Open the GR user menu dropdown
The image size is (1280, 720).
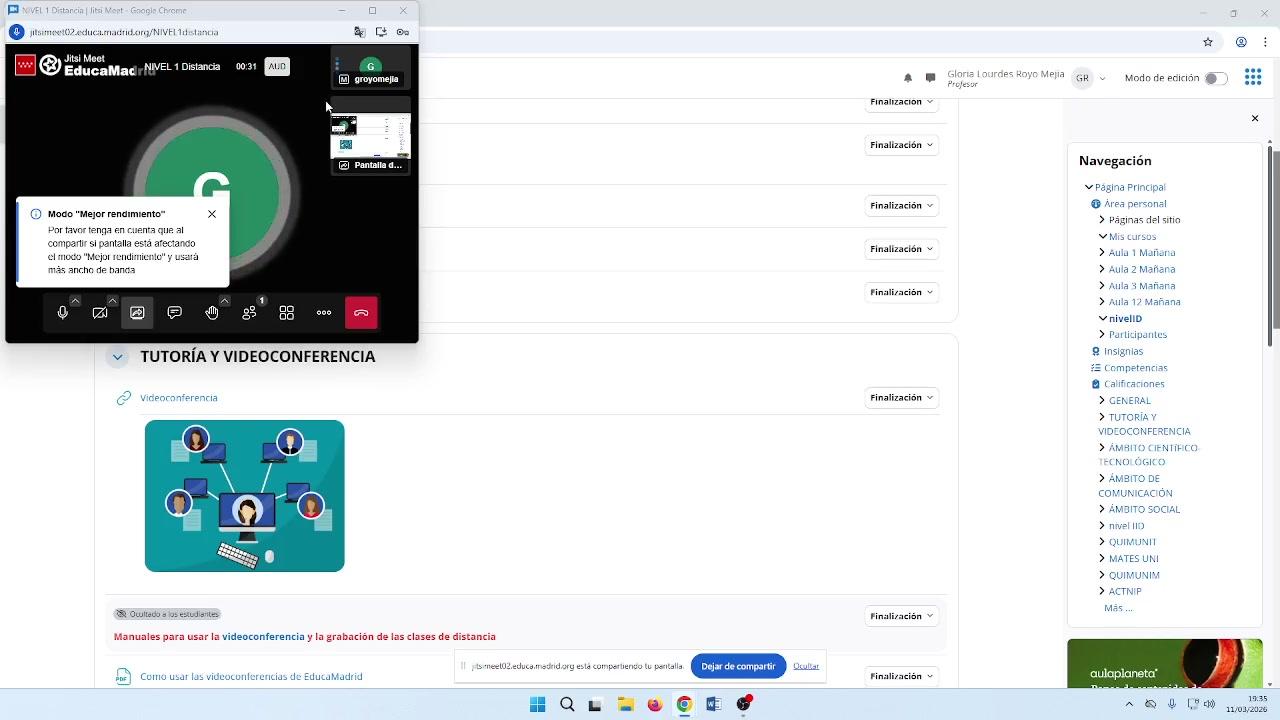(x=1089, y=78)
